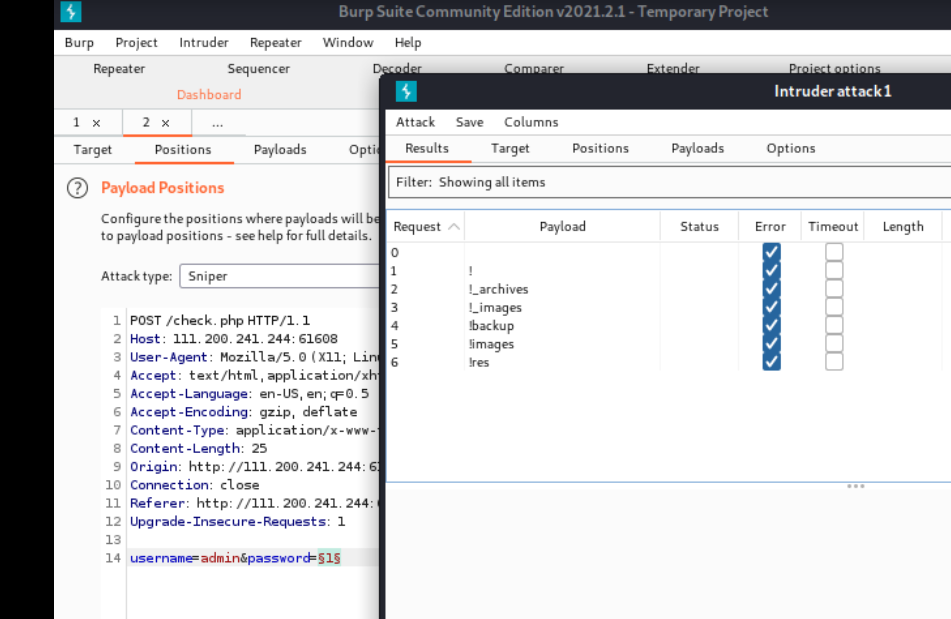Screen dimensions: 951x619
Task: Toggle Timeout checkbox for request 0
Action: click(834, 252)
